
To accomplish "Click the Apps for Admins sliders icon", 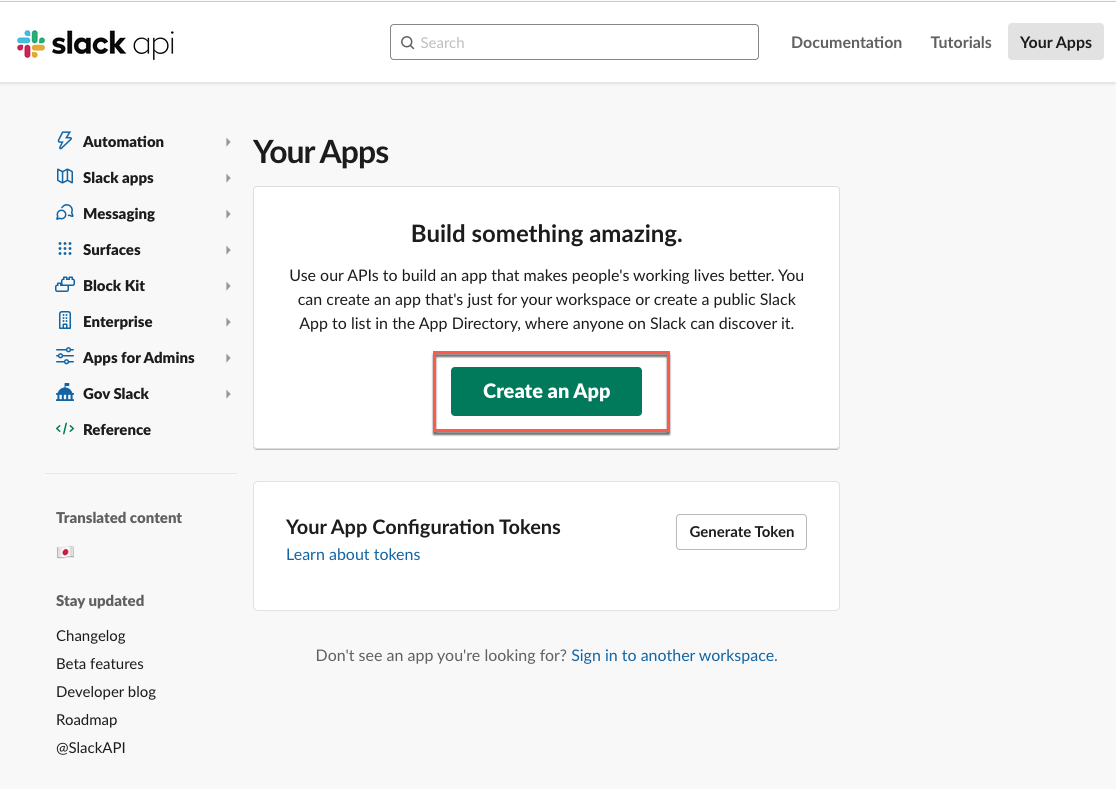I will tap(65, 356).
